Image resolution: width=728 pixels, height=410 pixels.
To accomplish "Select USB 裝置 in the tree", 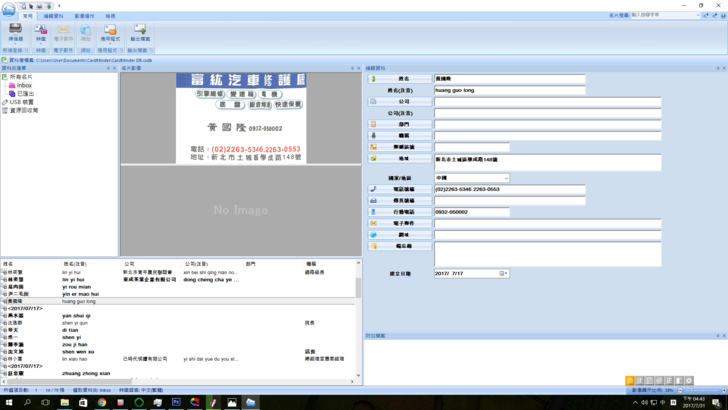I will (21, 102).
